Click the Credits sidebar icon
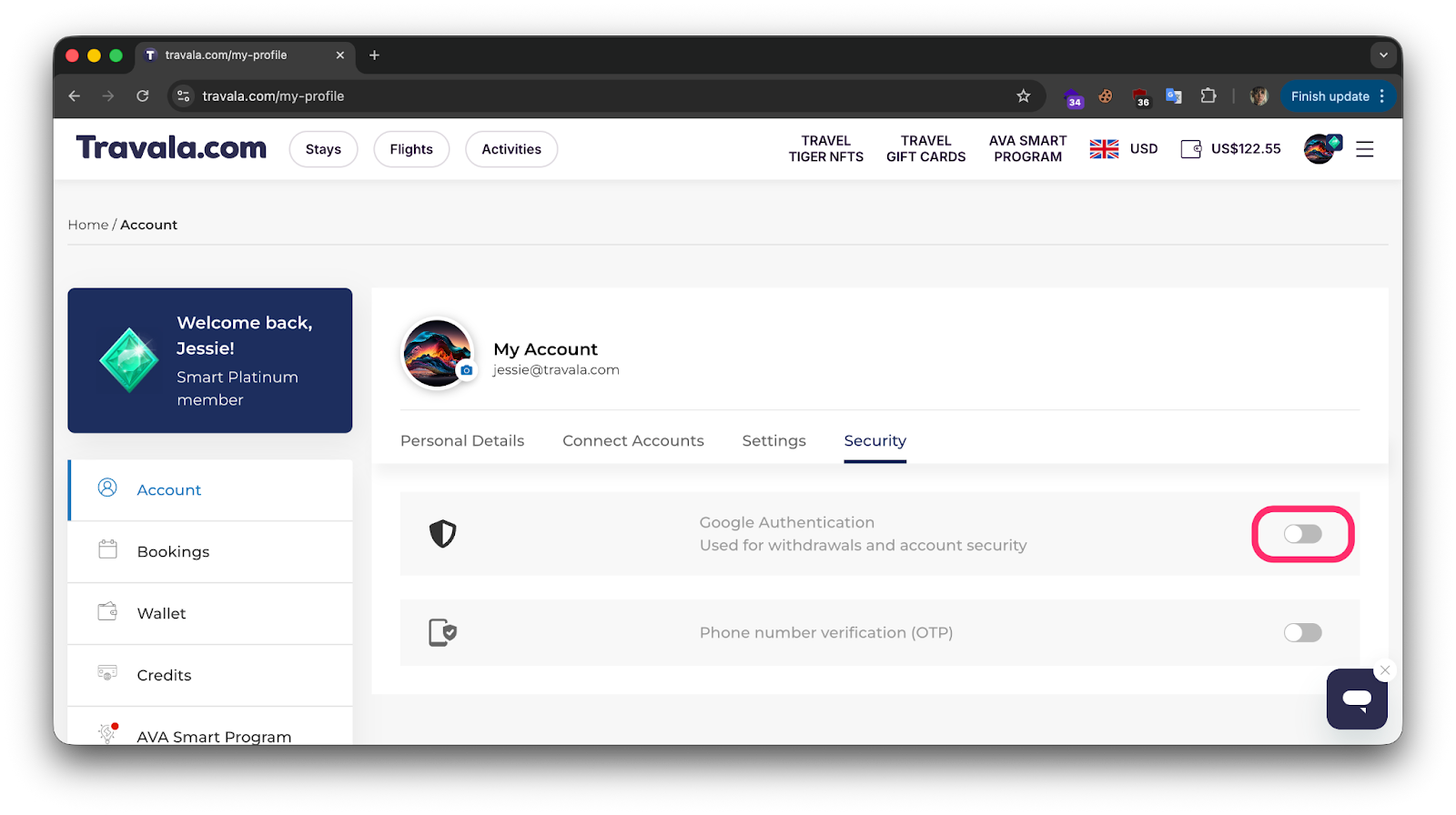Screen dimensions: 1456x815 (x=107, y=673)
